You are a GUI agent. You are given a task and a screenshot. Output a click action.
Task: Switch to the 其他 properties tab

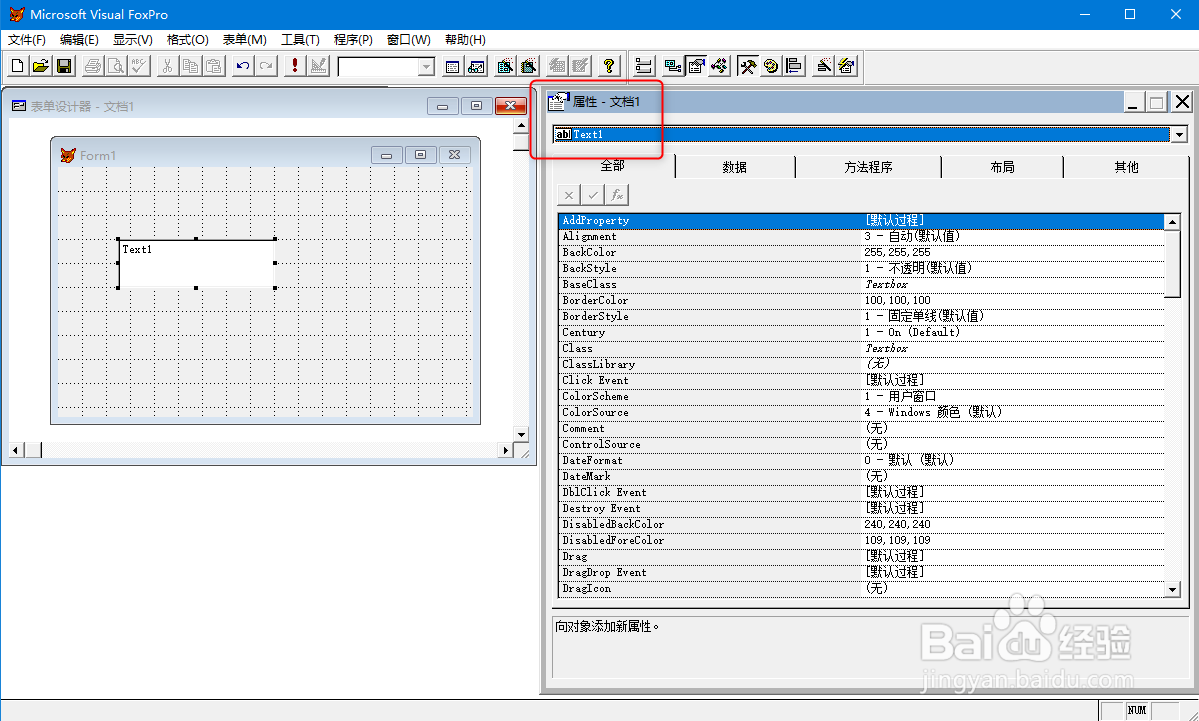pos(1126,167)
